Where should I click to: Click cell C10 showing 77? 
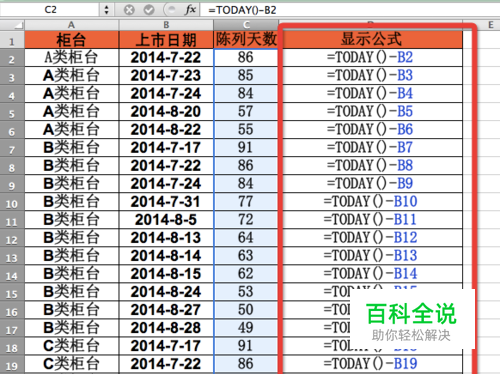click(x=246, y=202)
